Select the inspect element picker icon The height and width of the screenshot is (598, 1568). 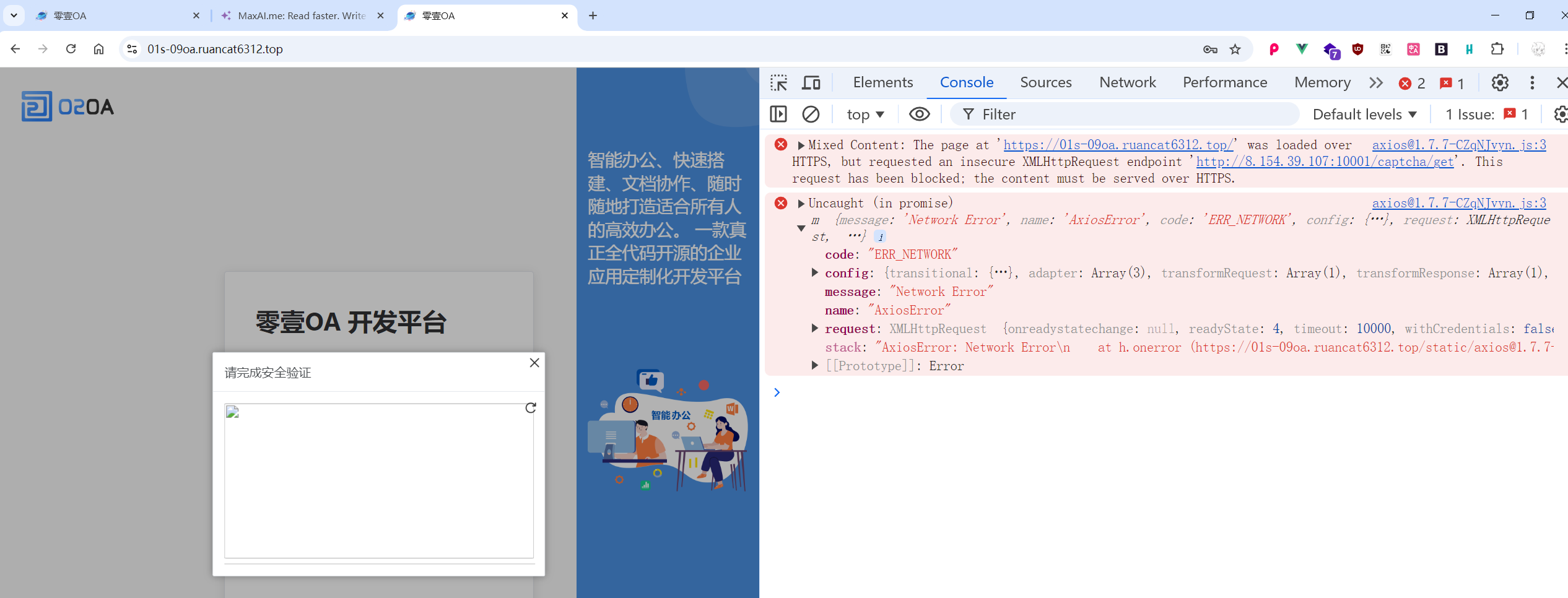tap(778, 82)
